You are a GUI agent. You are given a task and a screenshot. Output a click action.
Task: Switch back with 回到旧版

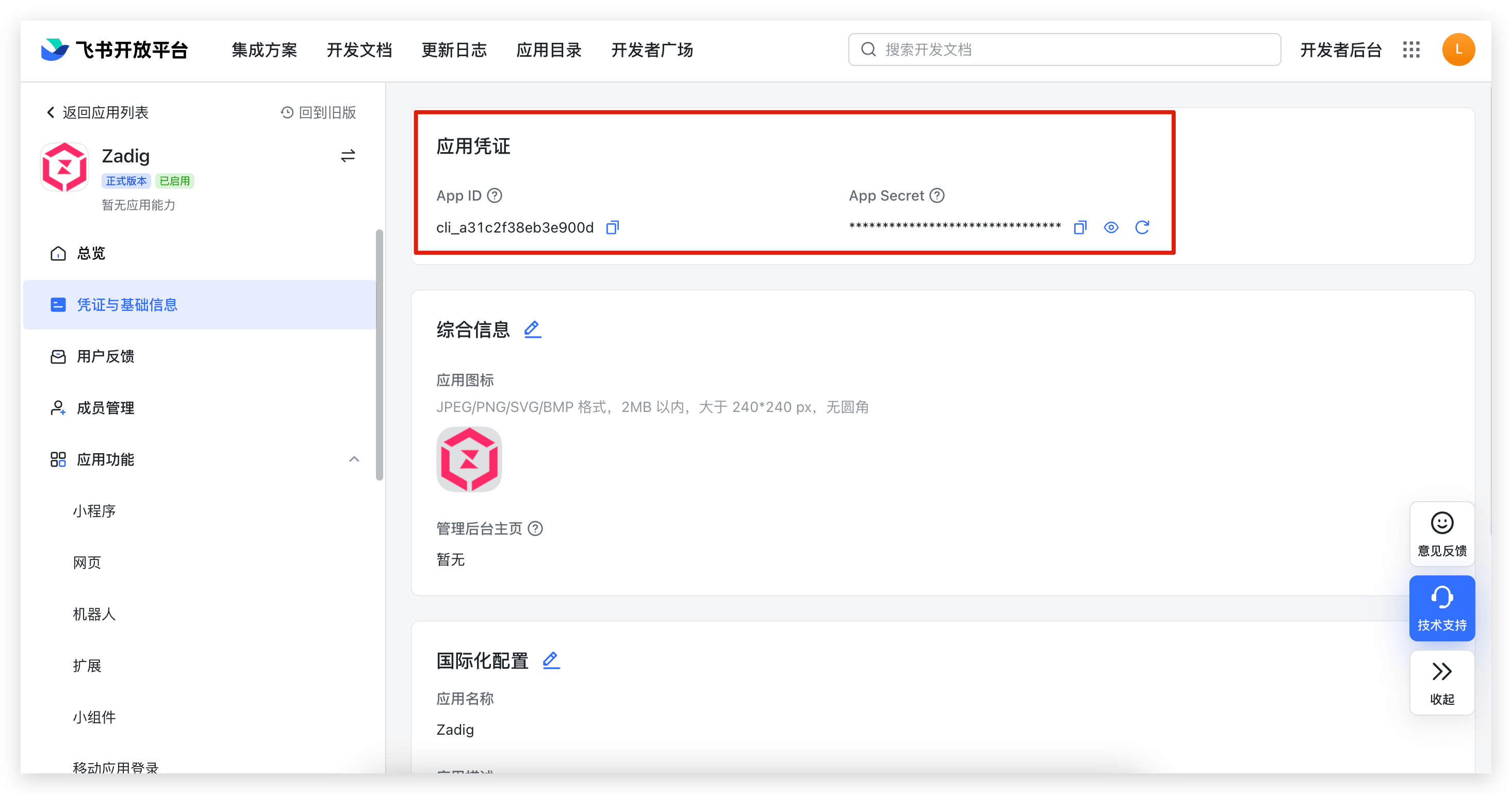tap(319, 112)
